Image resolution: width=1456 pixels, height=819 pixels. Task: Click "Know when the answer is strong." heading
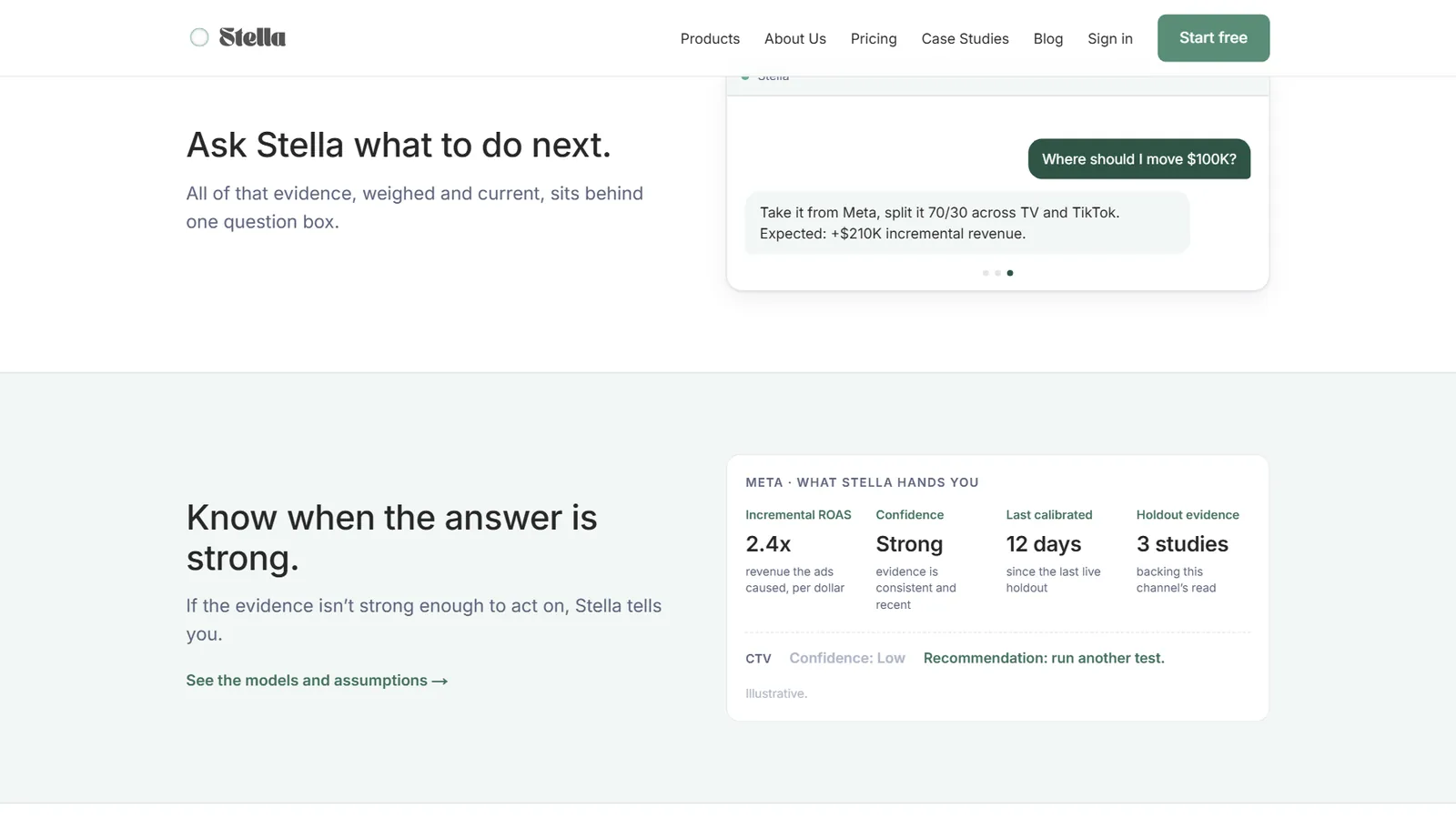tap(392, 538)
